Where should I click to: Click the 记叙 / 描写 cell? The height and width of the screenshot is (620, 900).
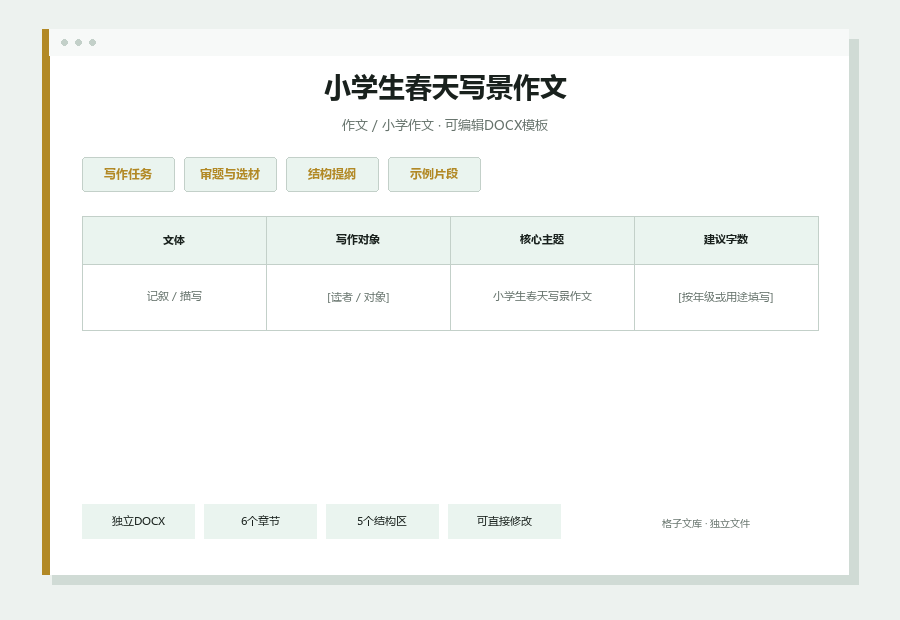(x=174, y=297)
